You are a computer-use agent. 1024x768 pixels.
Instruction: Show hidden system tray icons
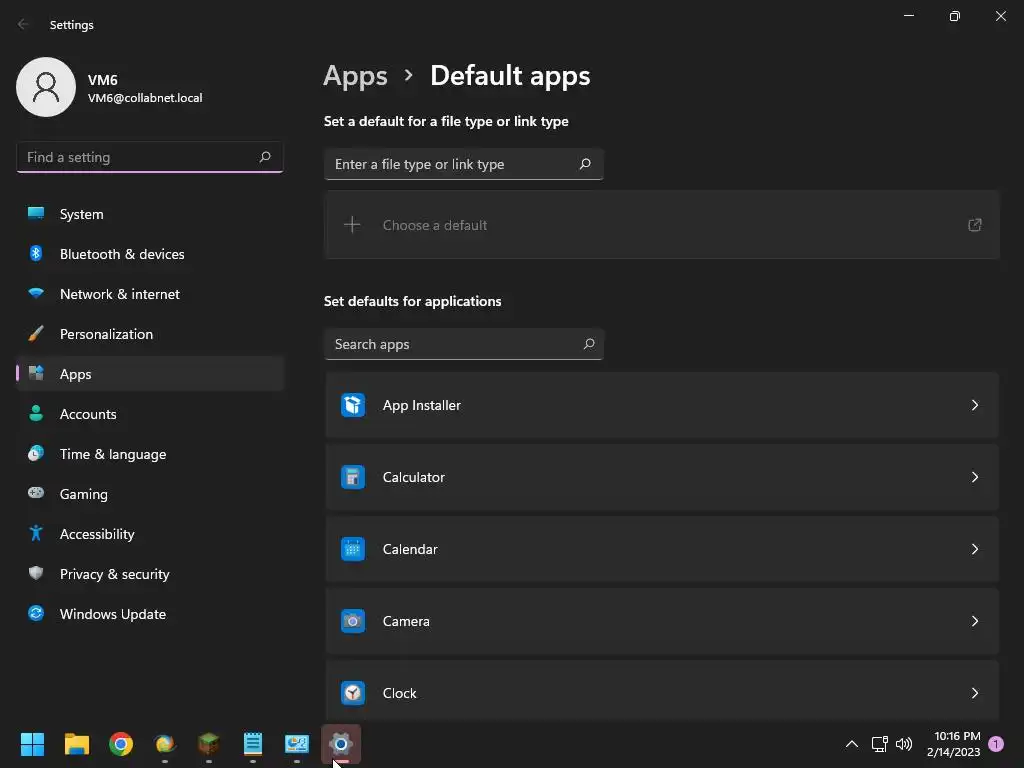point(852,744)
